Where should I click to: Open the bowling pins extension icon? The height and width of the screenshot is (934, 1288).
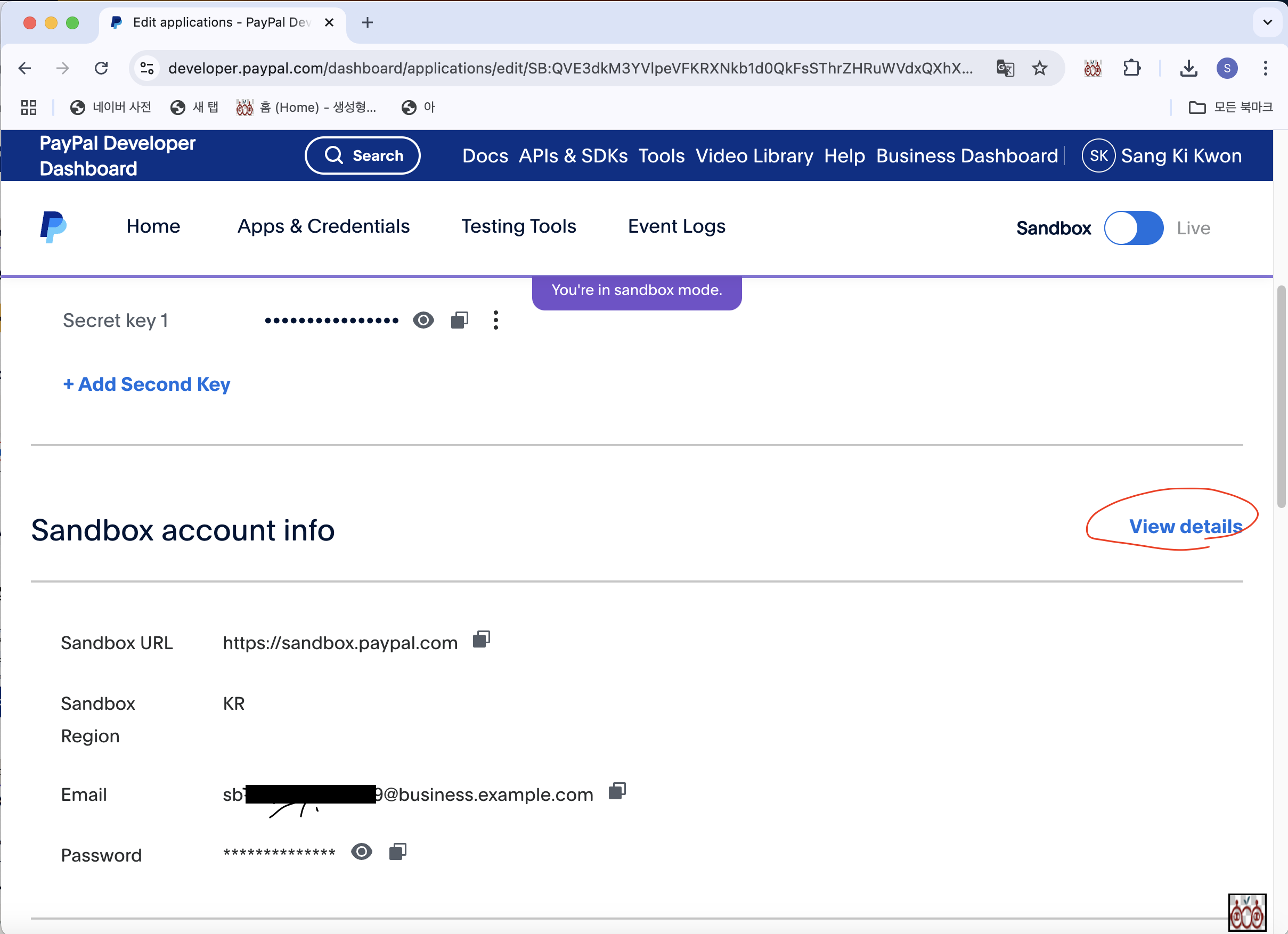[x=1093, y=69]
